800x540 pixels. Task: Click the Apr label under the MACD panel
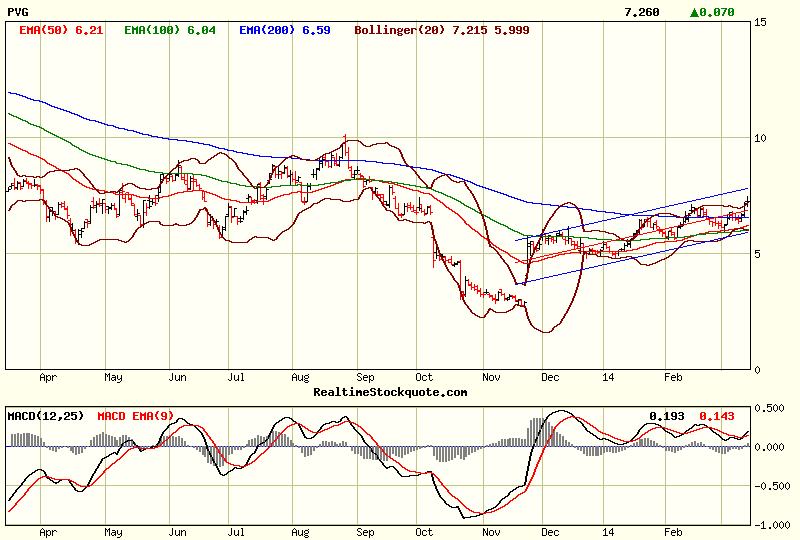pyautogui.click(x=47, y=533)
